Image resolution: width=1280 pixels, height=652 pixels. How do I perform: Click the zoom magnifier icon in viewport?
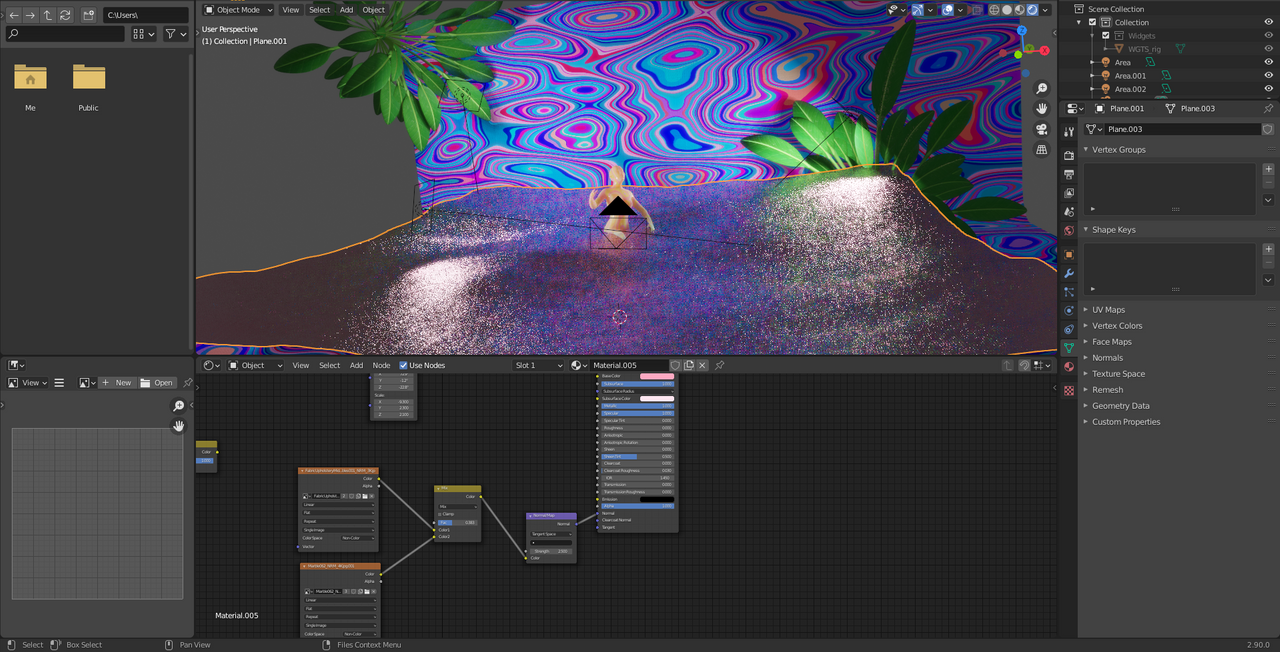[x=1041, y=88]
